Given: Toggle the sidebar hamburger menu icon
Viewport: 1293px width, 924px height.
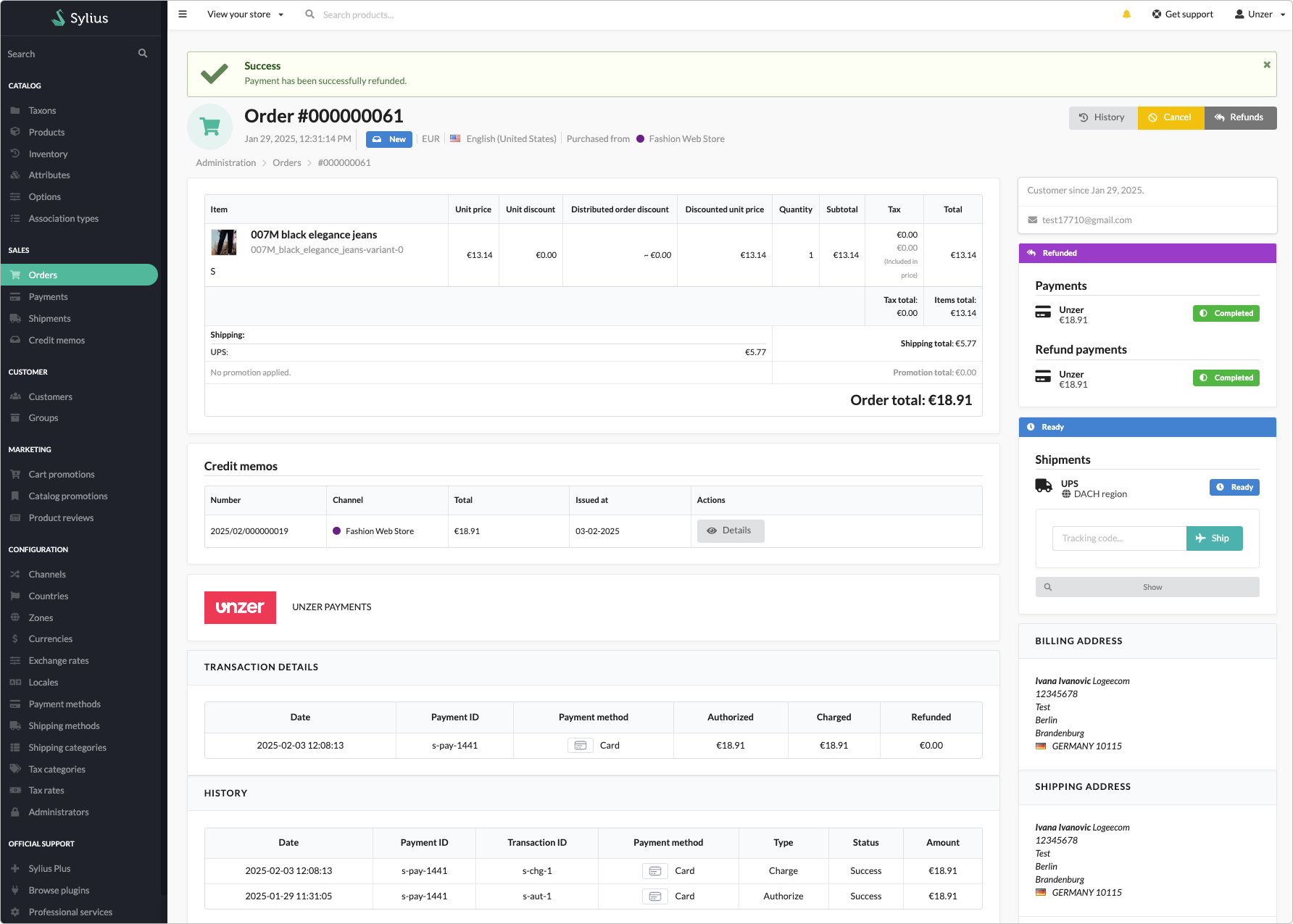Looking at the screenshot, I should click(x=183, y=14).
